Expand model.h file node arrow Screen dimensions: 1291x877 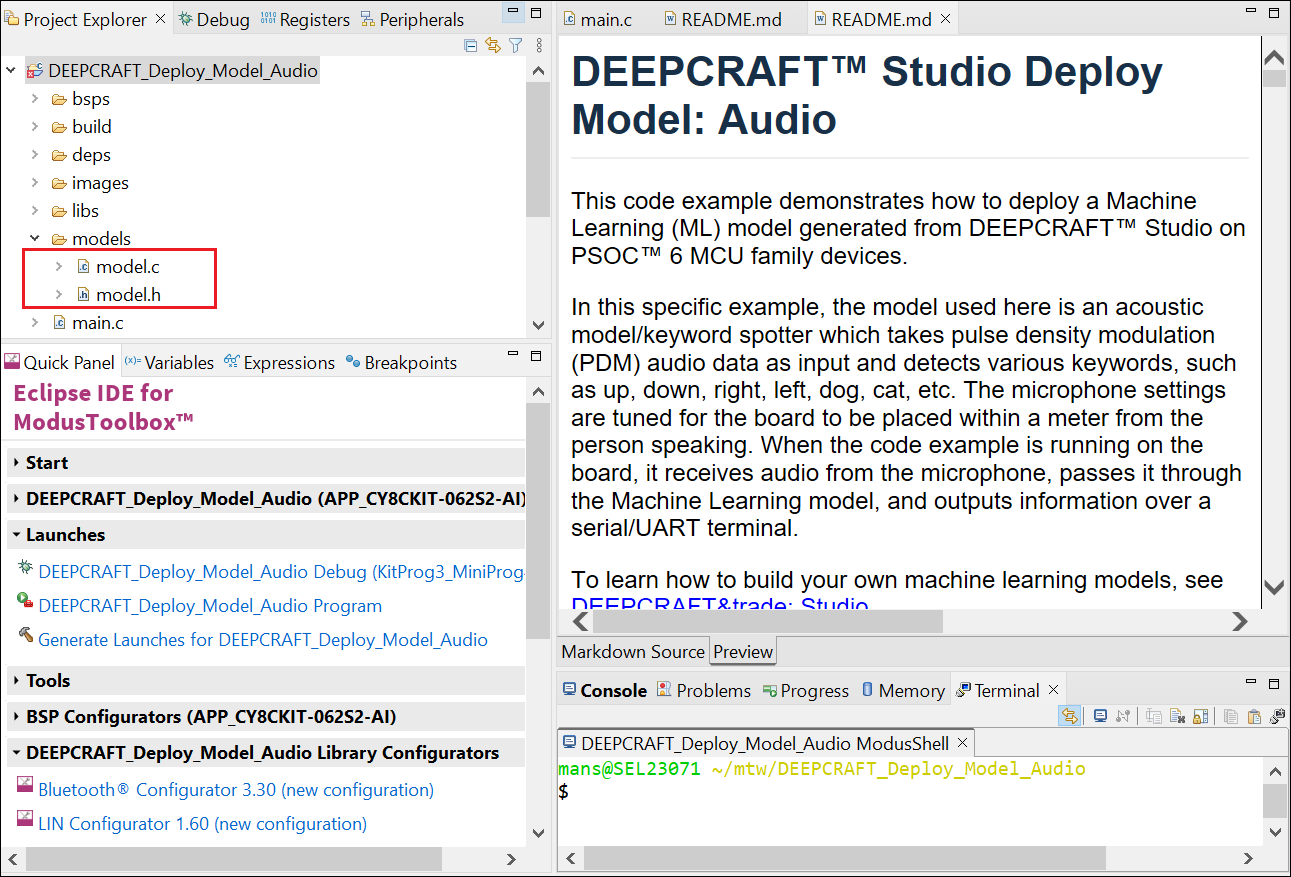tap(59, 295)
